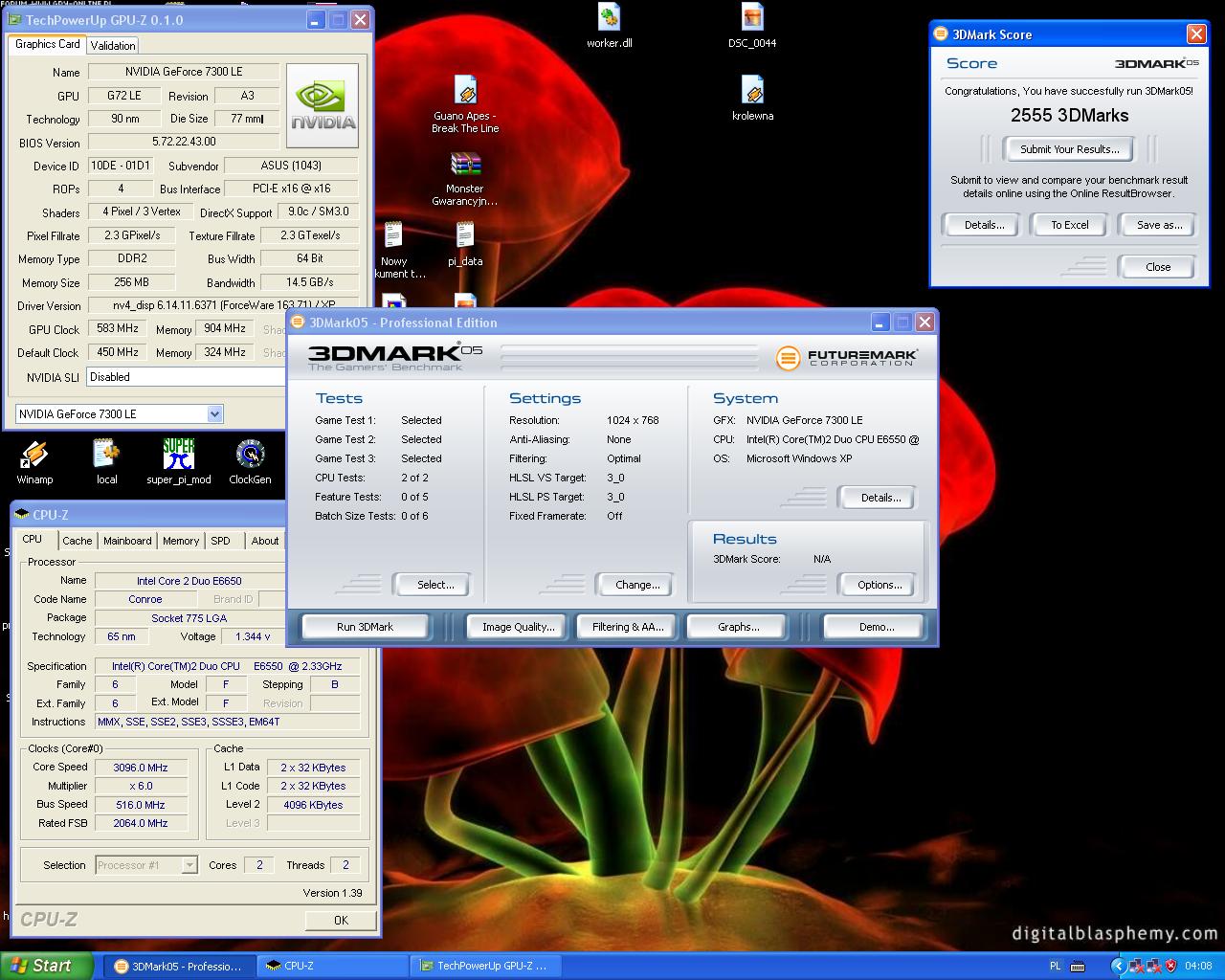
Task: Open Guano Apes - Break The Line file
Action: [465, 105]
